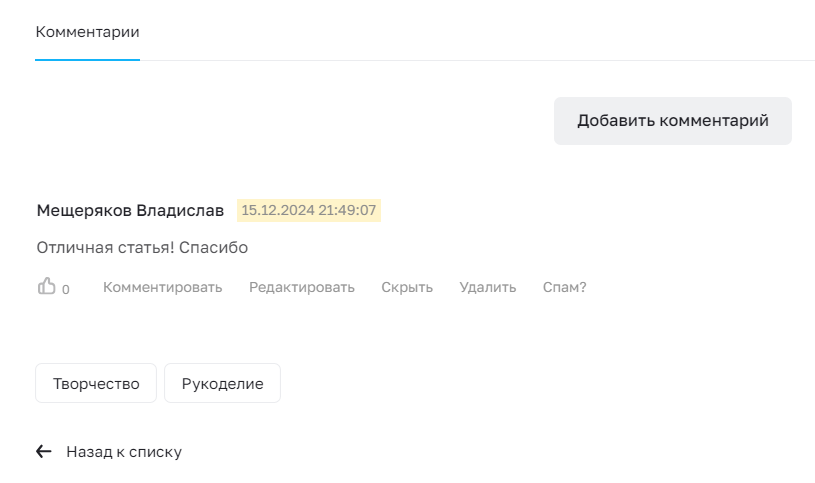
Task: Click the like counter showing 0
Action: (65, 290)
